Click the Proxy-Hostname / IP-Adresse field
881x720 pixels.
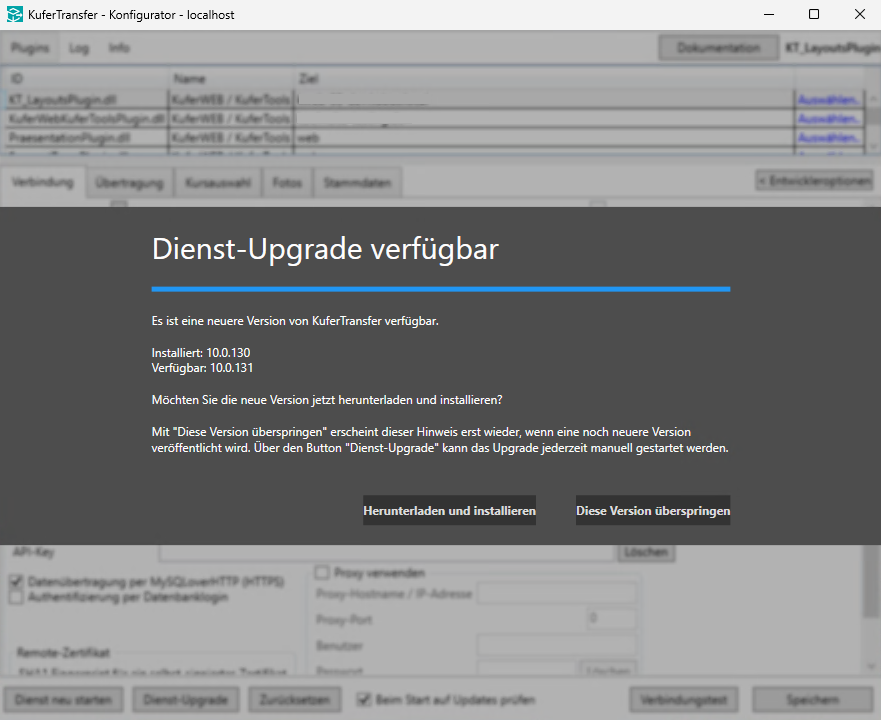tap(557, 594)
